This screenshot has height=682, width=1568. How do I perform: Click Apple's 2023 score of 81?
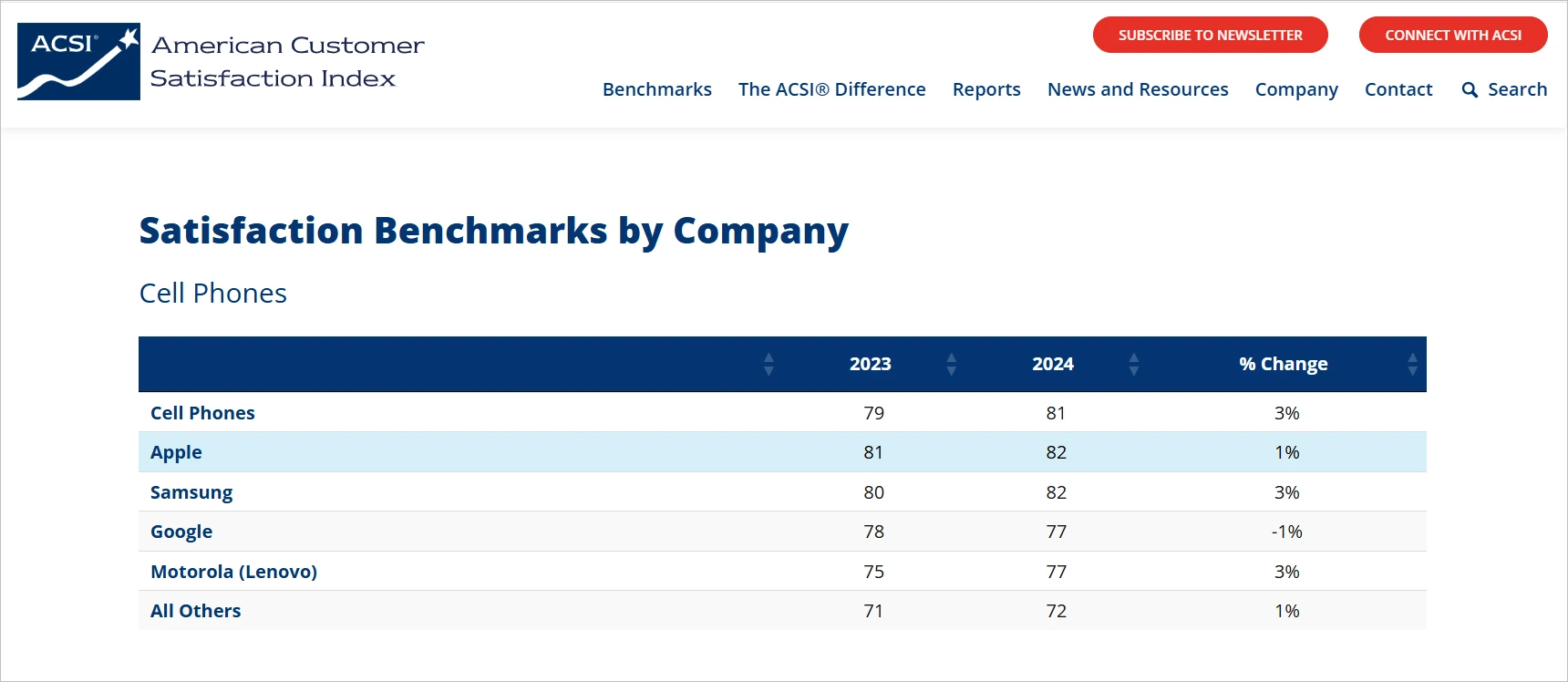click(x=873, y=452)
